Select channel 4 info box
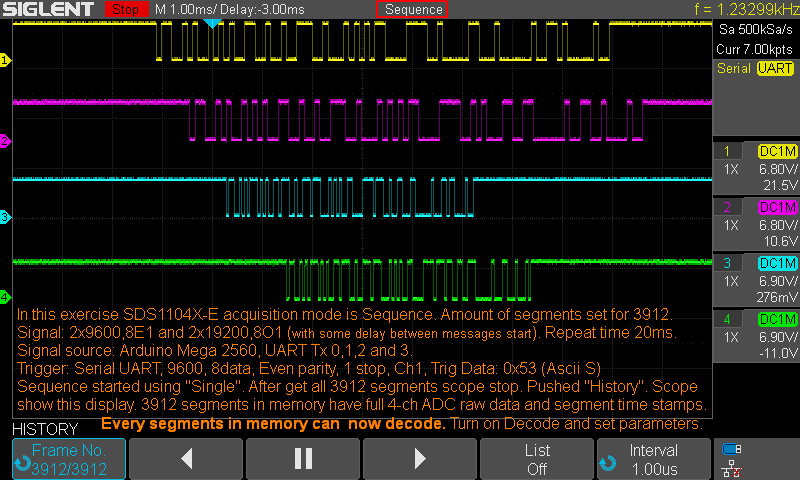The image size is (800, 480). 756,336
